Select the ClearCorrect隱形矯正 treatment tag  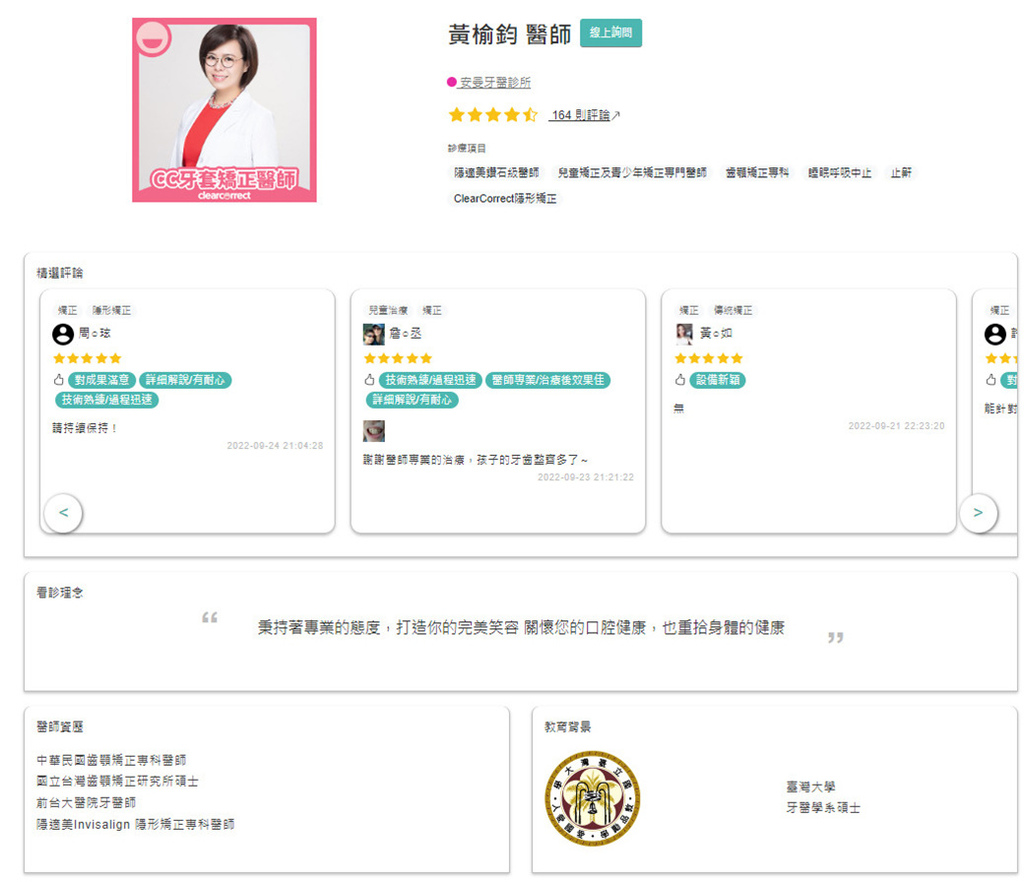tap(505, 198)
